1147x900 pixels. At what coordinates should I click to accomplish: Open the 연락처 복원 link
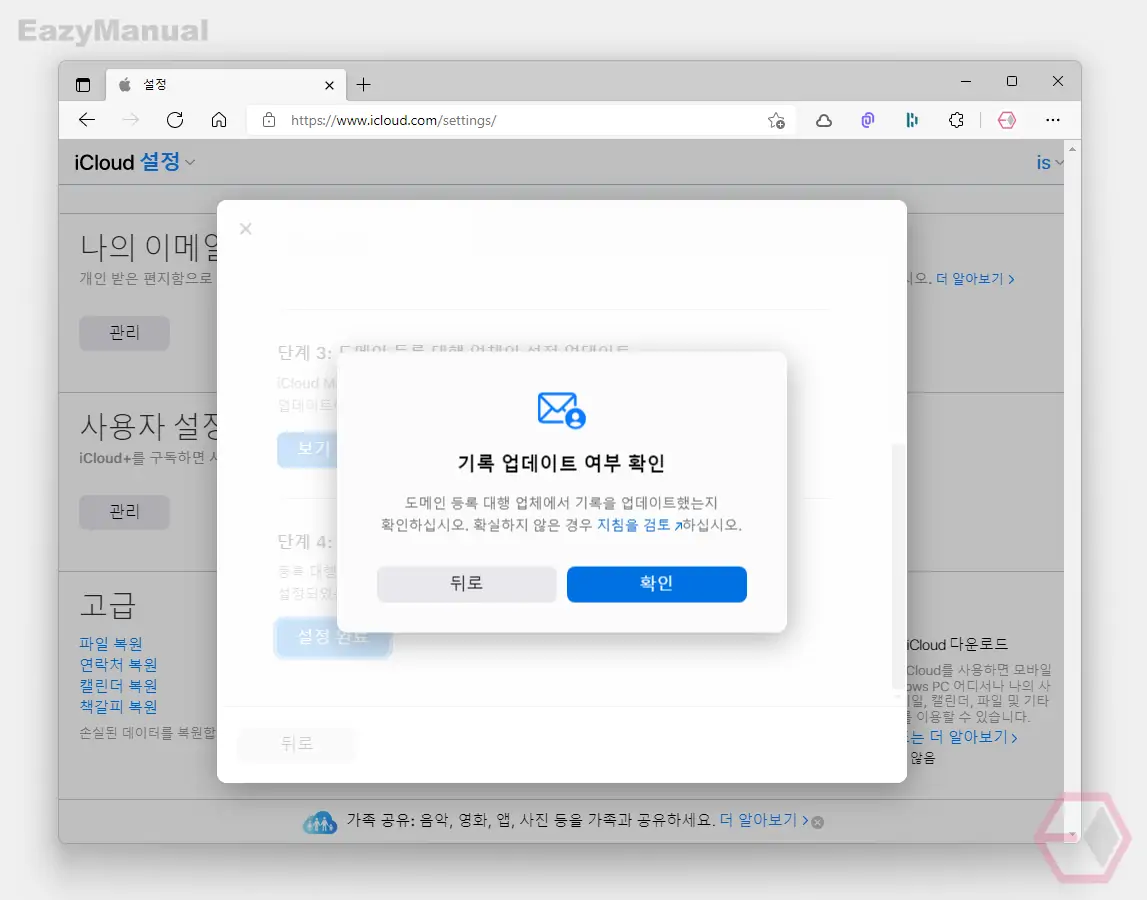pyautogui.click(x=119, y=664)
